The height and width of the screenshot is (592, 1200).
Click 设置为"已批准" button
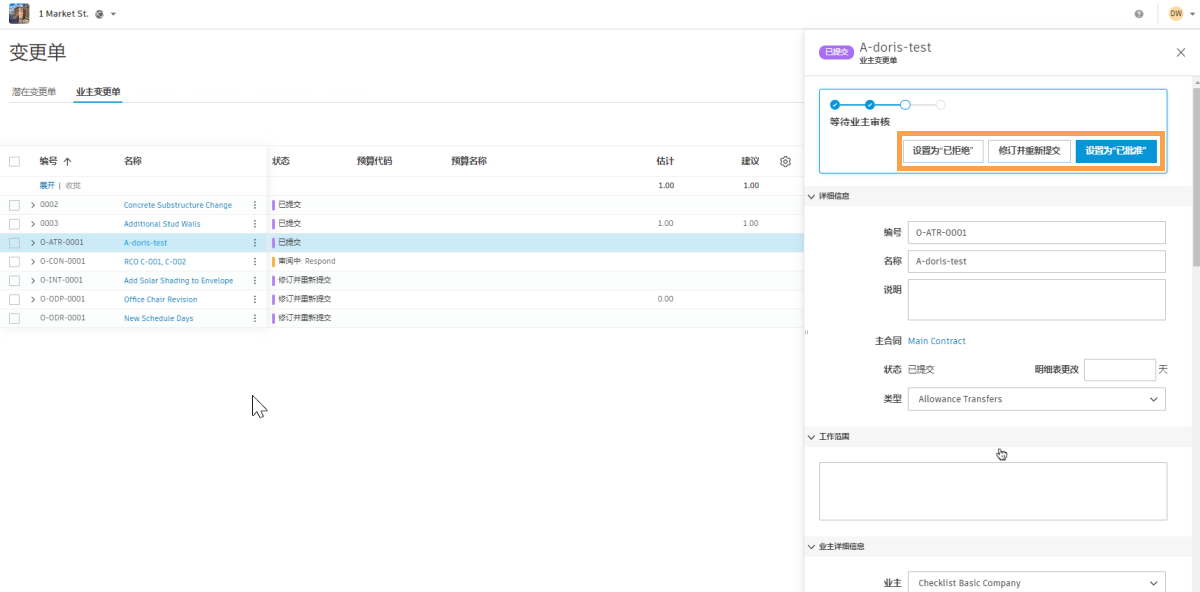(x=1116, y=151)
